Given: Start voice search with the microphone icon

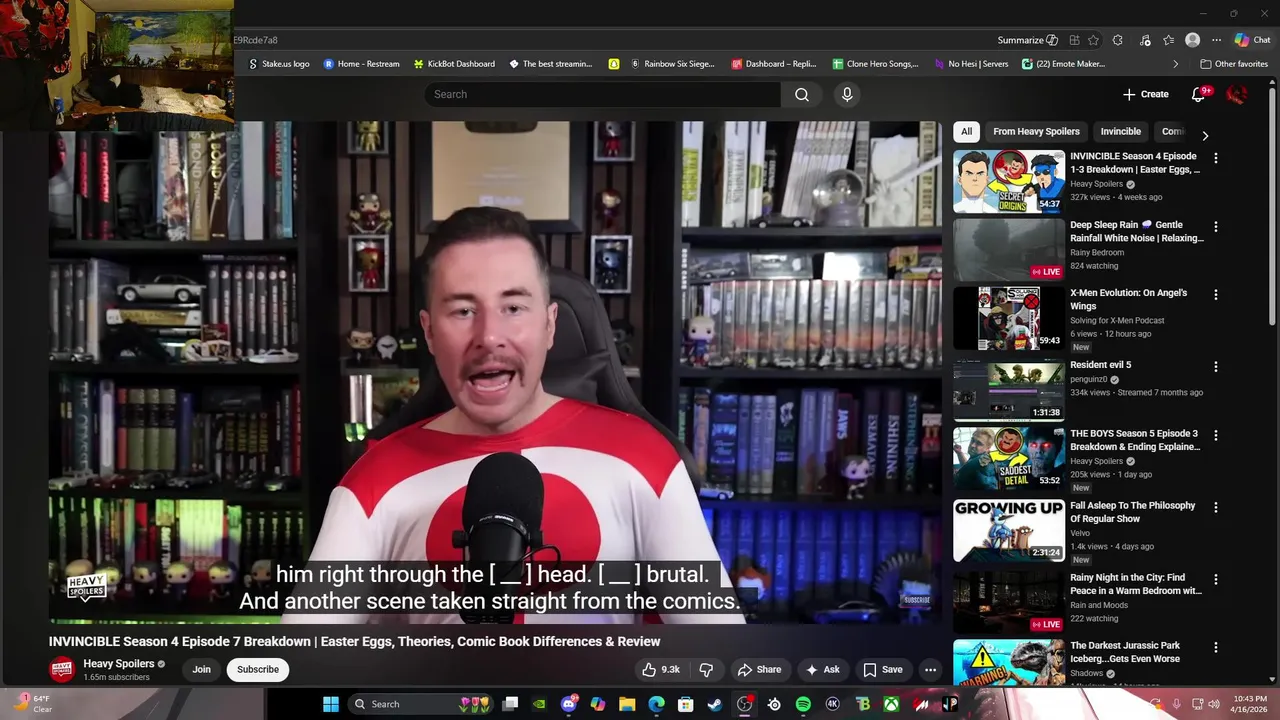Looking at the screenshot, I should point(847,94).
